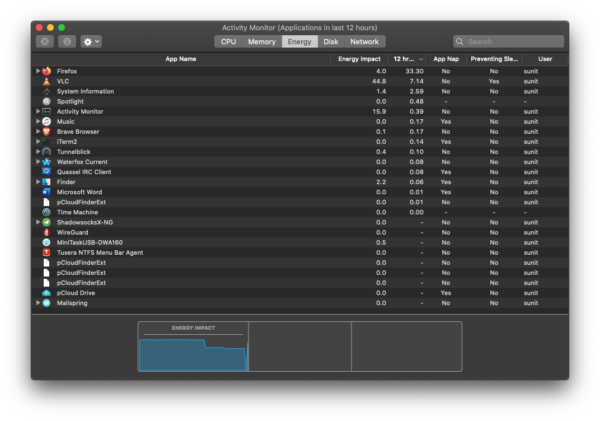This screenshot has width=600, height=421.
Task: Click the Search field
Action: (x=510, y=42)
